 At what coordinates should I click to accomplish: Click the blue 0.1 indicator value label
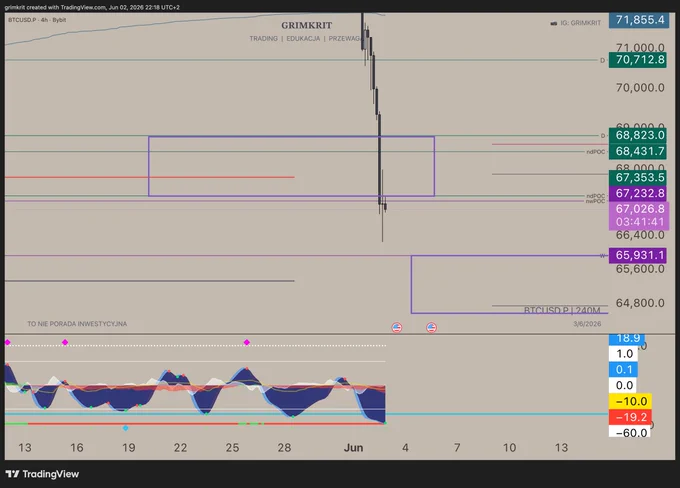point(623,370)
